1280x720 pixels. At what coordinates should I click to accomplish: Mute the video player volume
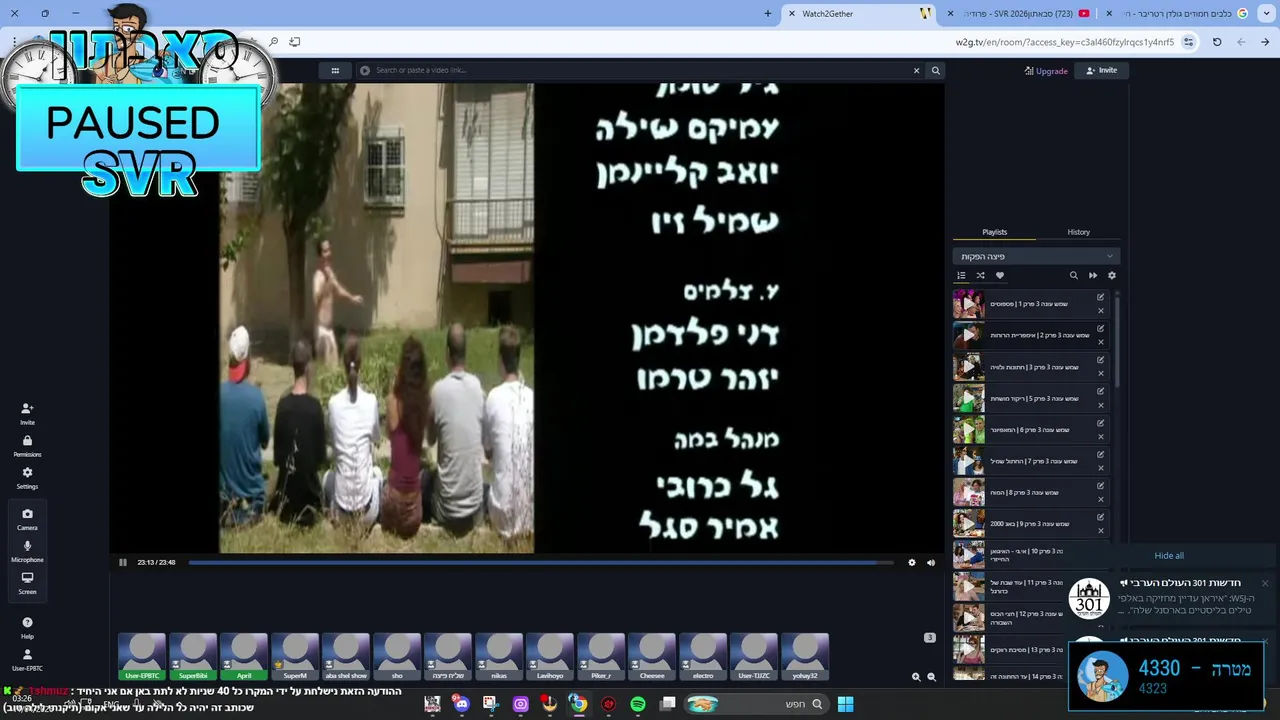931,562
